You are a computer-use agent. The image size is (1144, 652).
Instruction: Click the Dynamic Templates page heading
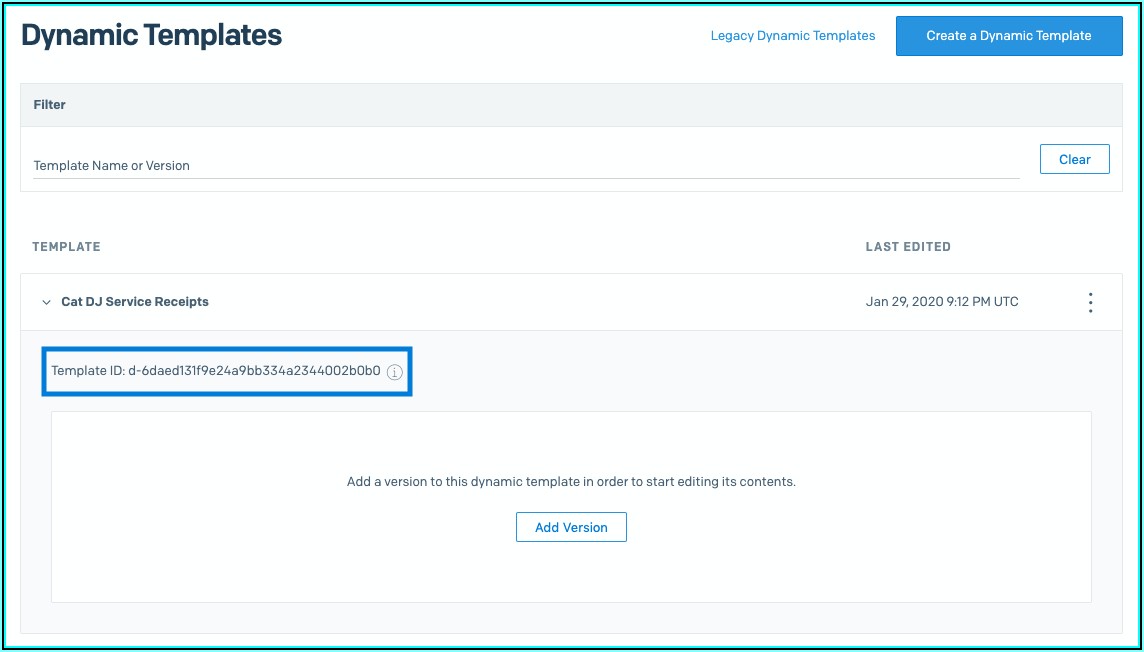click(152, 36)
